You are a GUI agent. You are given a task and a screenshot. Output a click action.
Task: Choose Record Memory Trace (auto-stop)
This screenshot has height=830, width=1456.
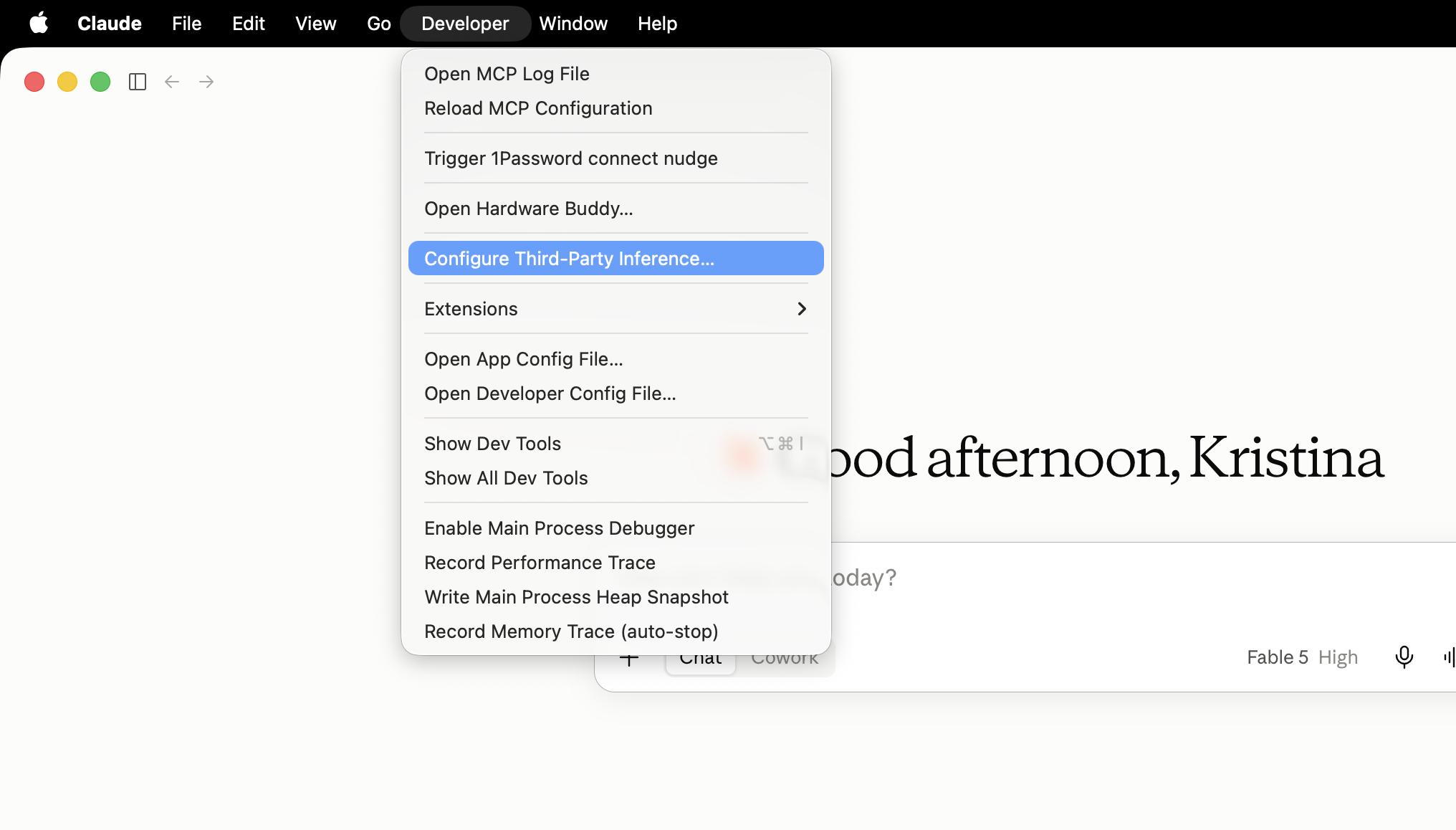(616, 631)
